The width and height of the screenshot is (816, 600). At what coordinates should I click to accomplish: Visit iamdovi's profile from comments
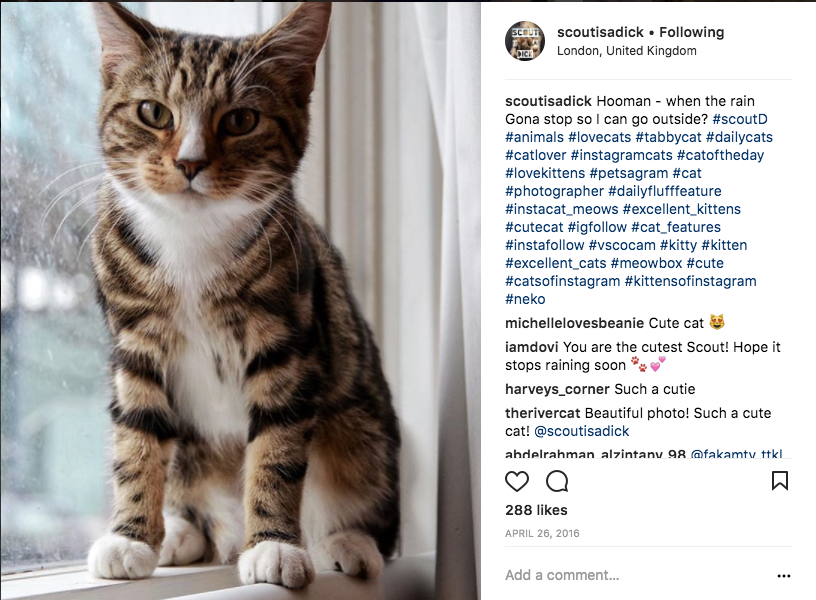pyautogui.click(x=532, y=347)
